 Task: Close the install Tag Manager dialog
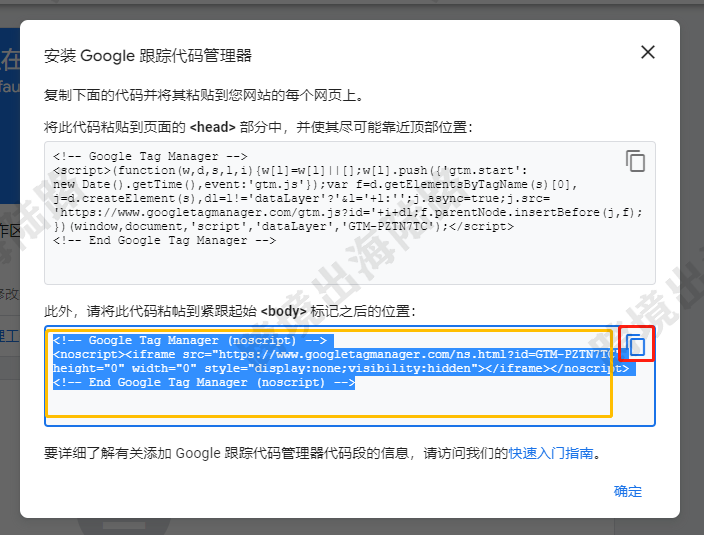647,52
